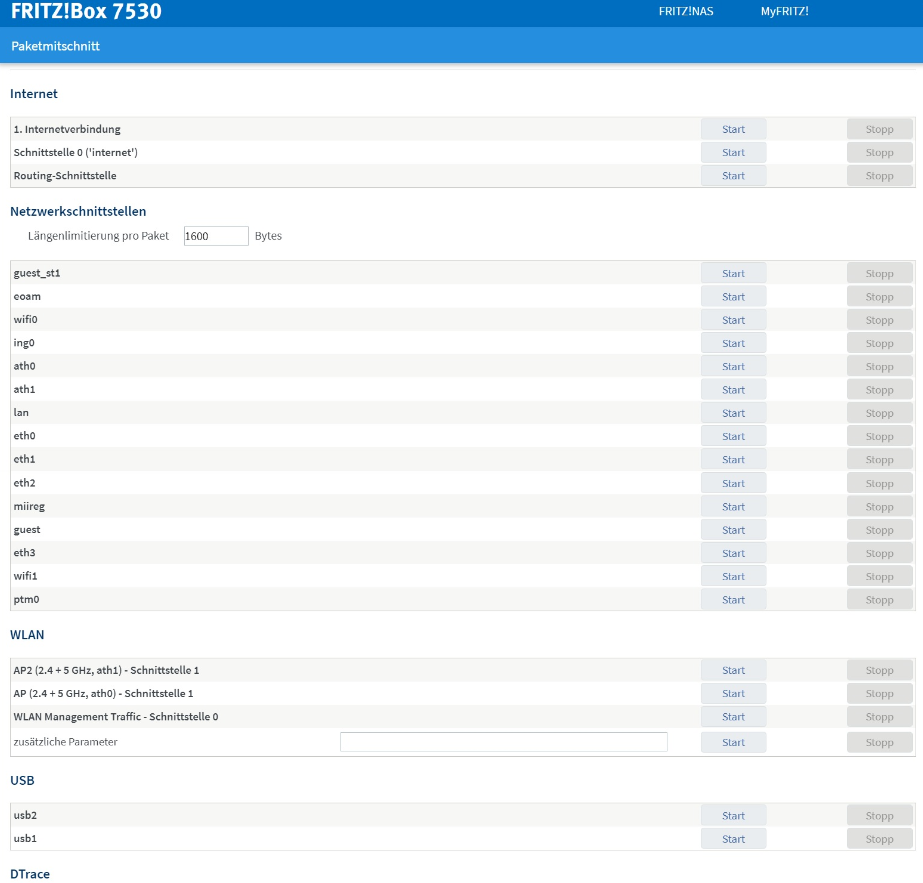The image size is (923, 883).
Task: Open the FRITZ!NAS link
Action: [686, 12]
